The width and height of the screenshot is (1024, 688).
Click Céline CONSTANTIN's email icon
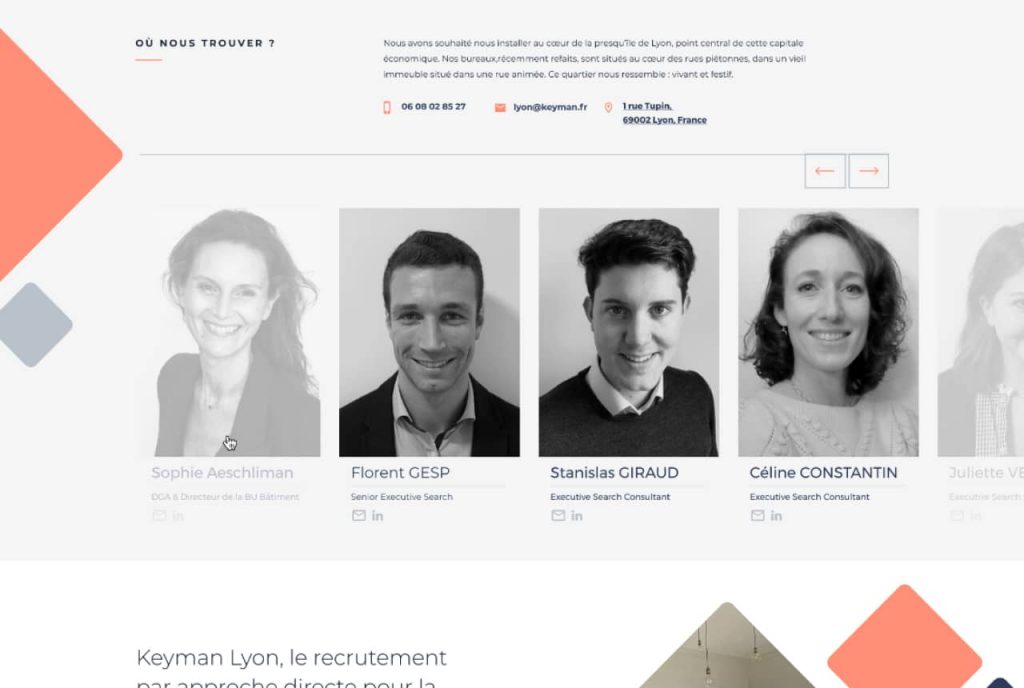pos(757,516)
